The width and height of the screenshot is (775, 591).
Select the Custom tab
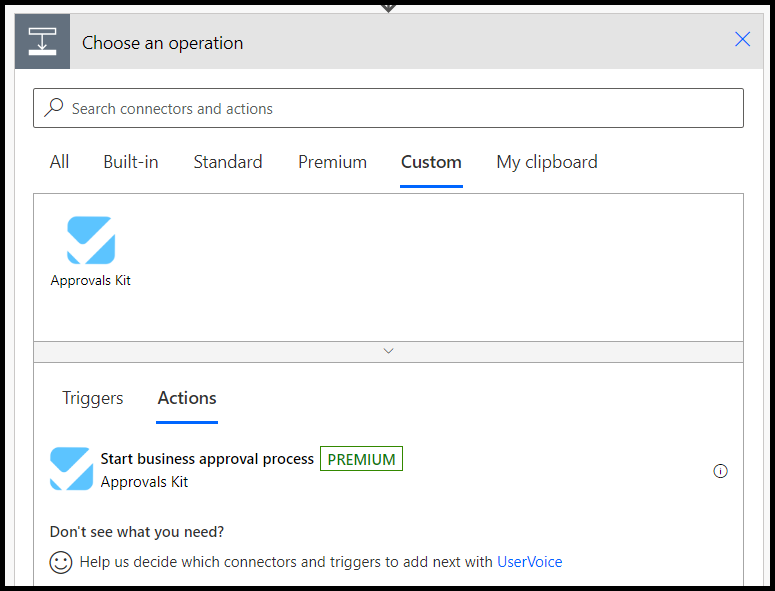(431, 162)
